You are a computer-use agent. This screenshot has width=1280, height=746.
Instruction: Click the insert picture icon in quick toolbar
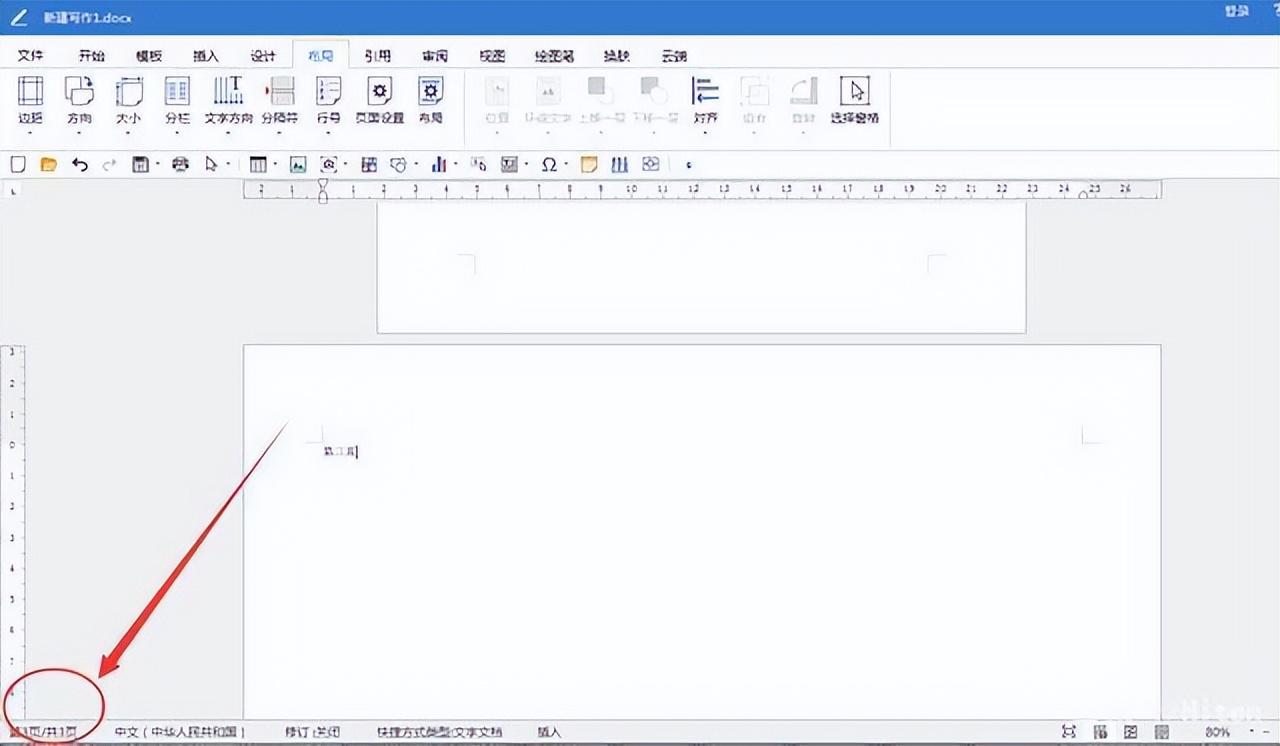(298, 164)
